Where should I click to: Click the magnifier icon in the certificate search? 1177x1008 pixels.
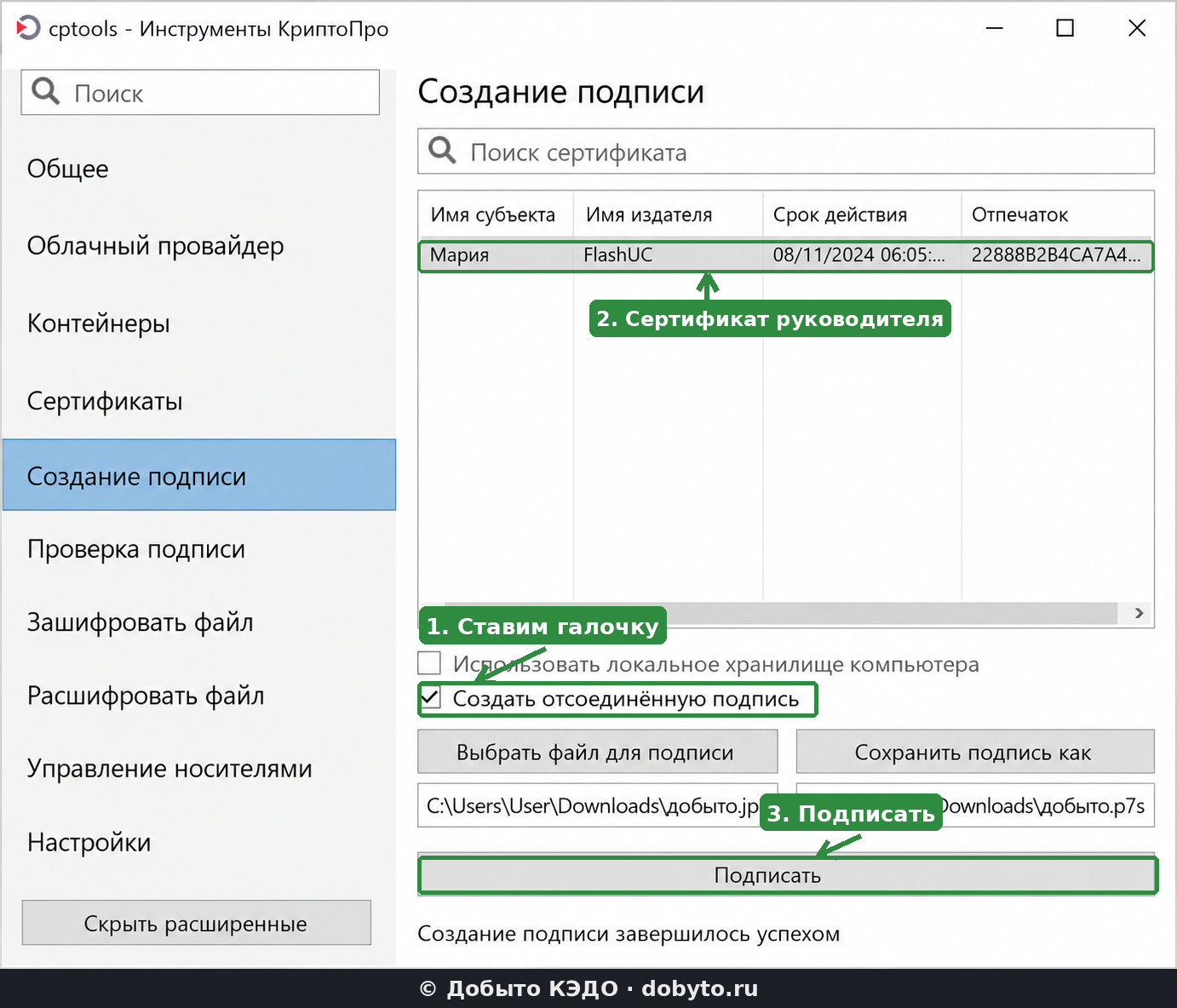tap(442, 150)
